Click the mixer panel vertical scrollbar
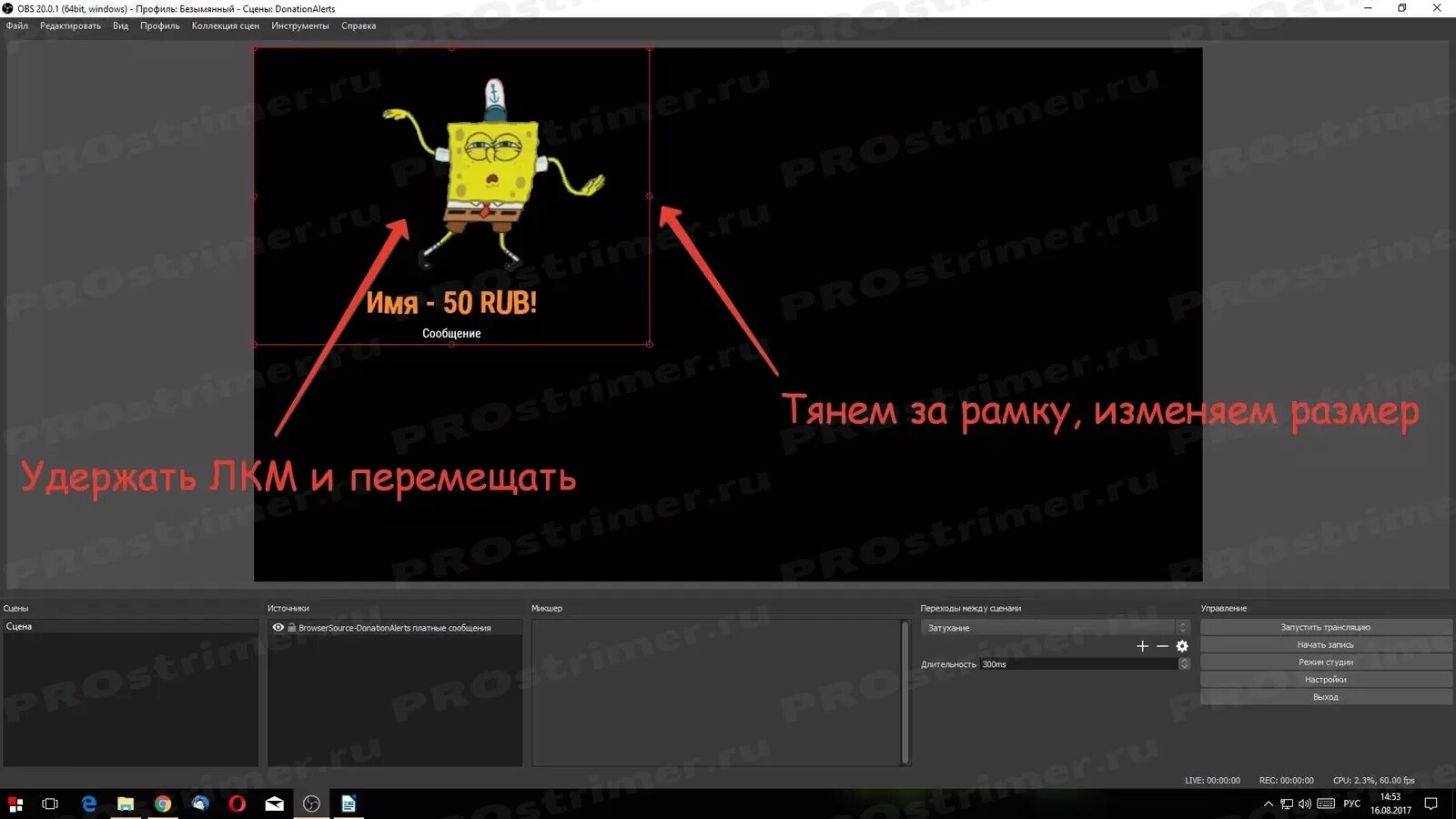The height and width of the screenshot is (819, 1456). [905, 693]
